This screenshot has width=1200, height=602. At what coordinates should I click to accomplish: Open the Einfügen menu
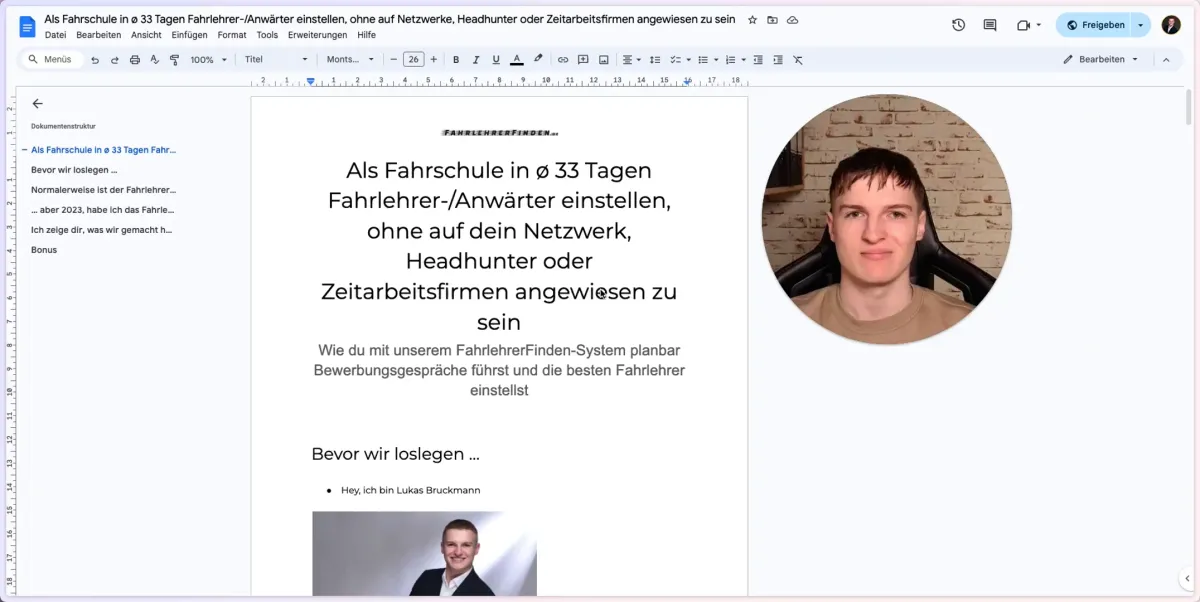pyautogui.click(x=189, y=35)
